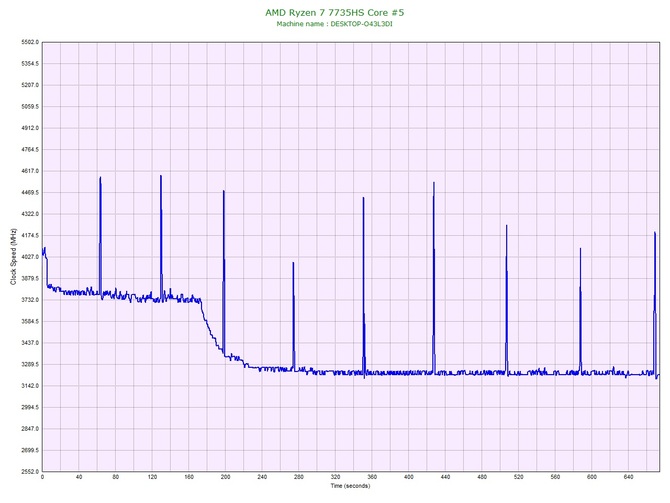Click the clock spike near 64 seconds

[100, 237]
